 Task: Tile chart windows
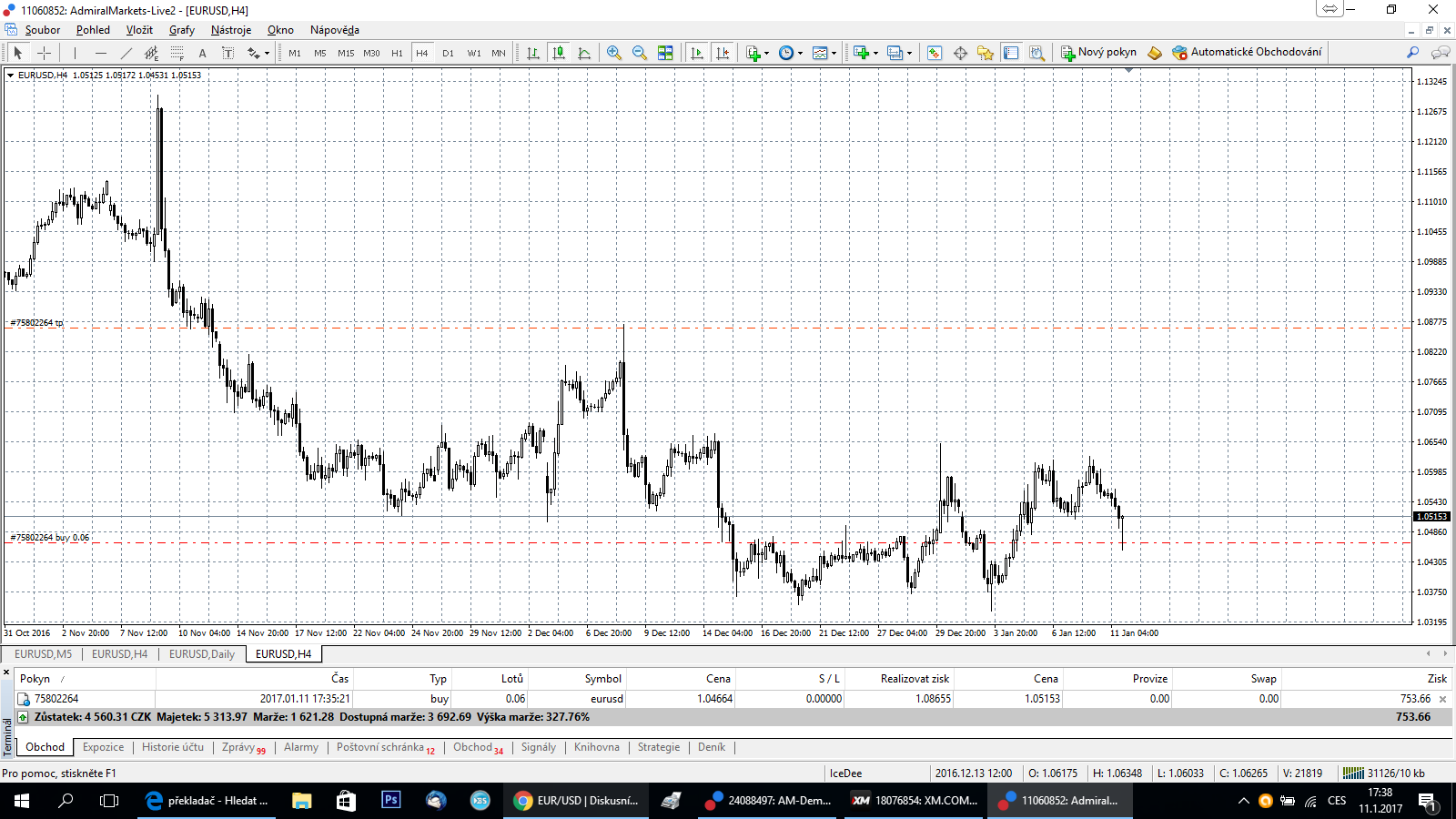point(665,53)
